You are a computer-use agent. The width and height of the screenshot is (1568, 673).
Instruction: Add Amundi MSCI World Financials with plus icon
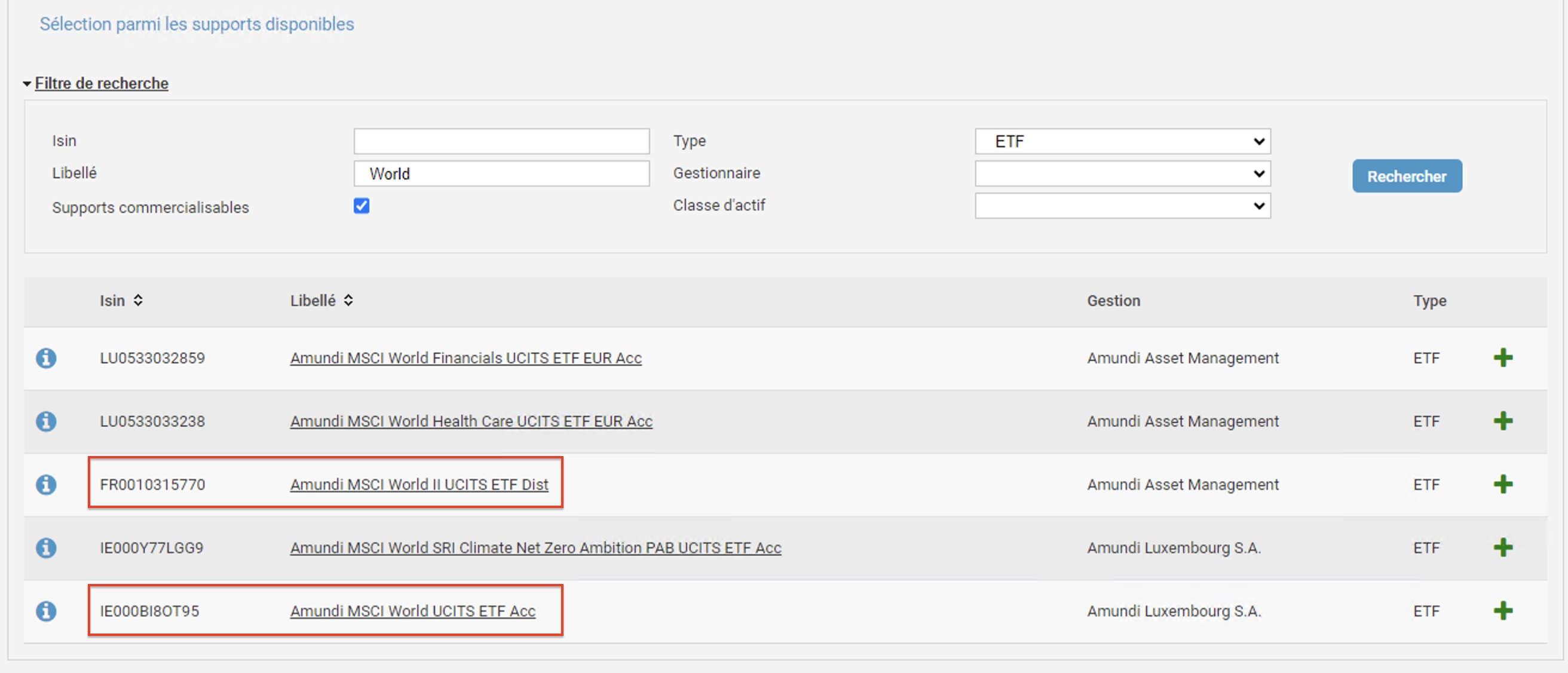click(1502, 358)
